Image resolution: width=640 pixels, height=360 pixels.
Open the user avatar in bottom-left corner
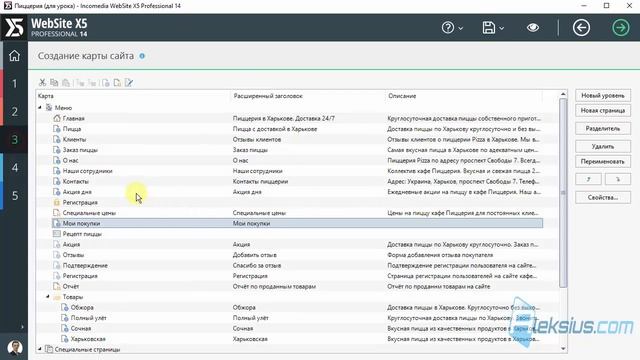(15, 347)
